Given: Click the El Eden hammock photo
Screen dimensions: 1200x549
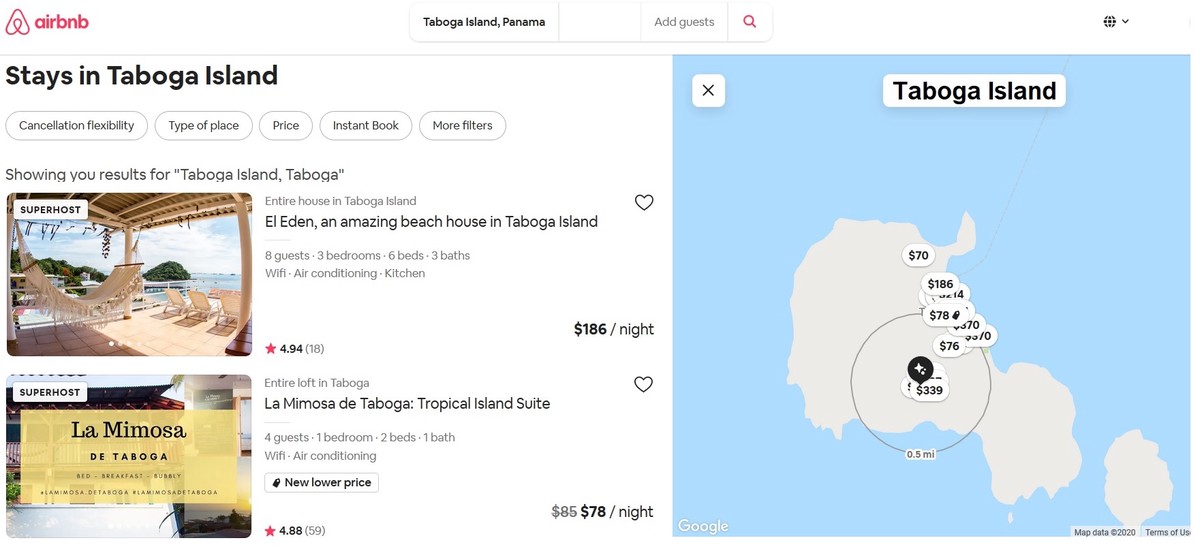Looking at the screenshot, I should pyautogui.click(x=130, y=275).
